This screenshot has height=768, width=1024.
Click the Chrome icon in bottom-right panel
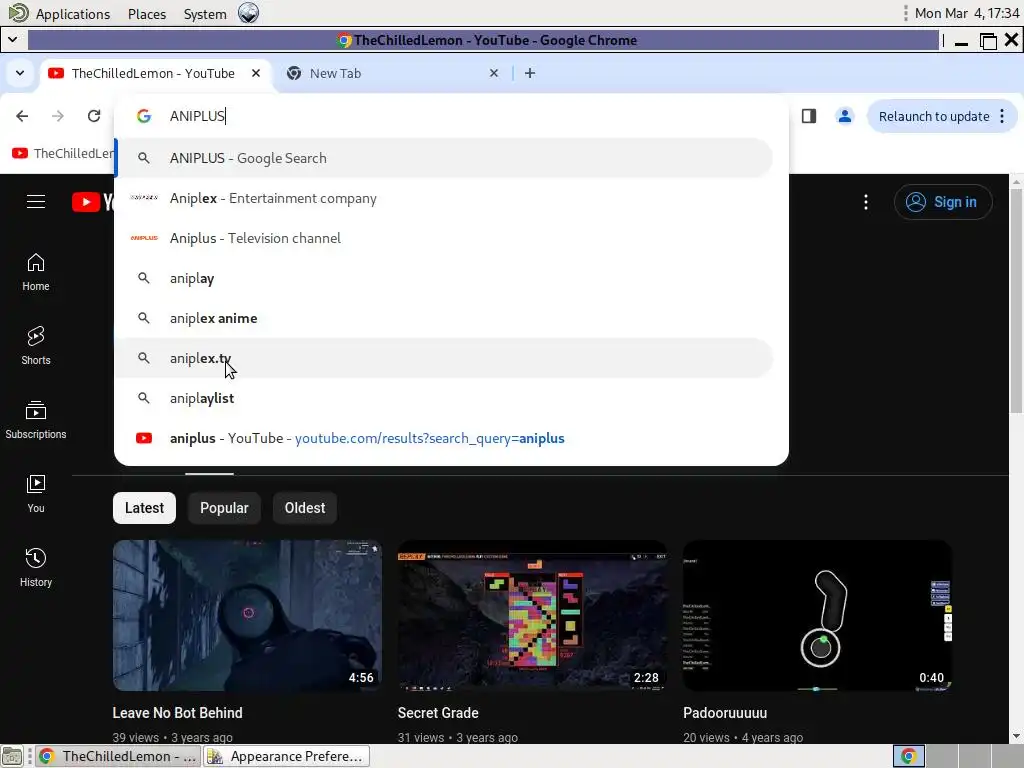(908, 756)
